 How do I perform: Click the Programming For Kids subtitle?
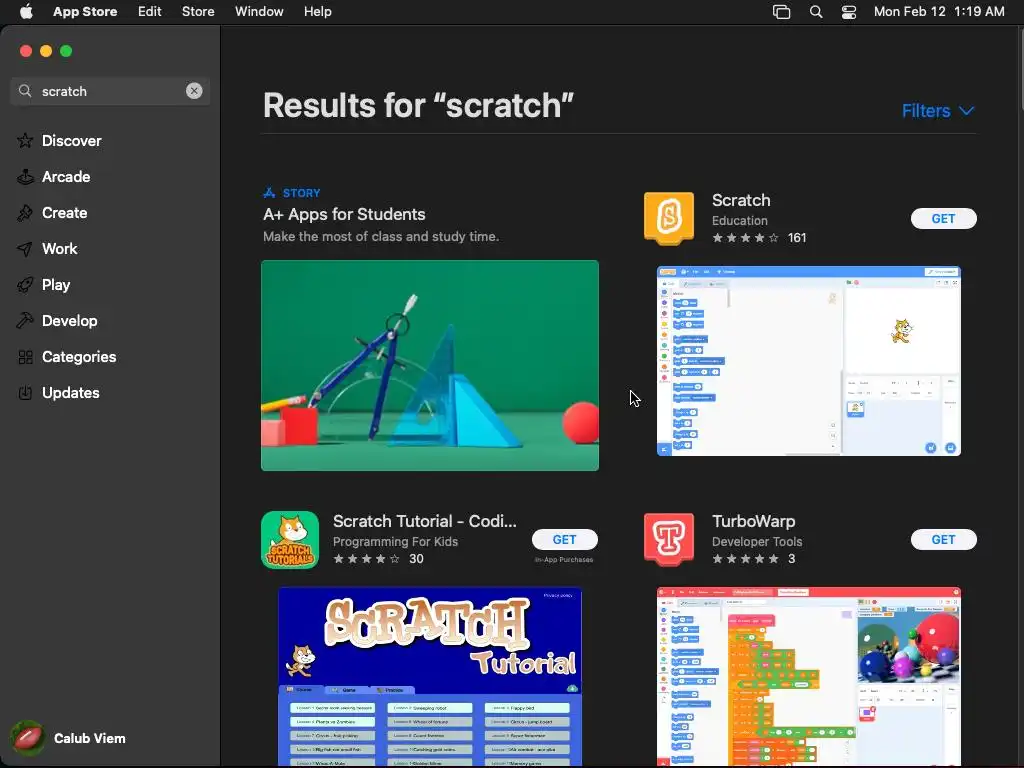pos(395,541)
